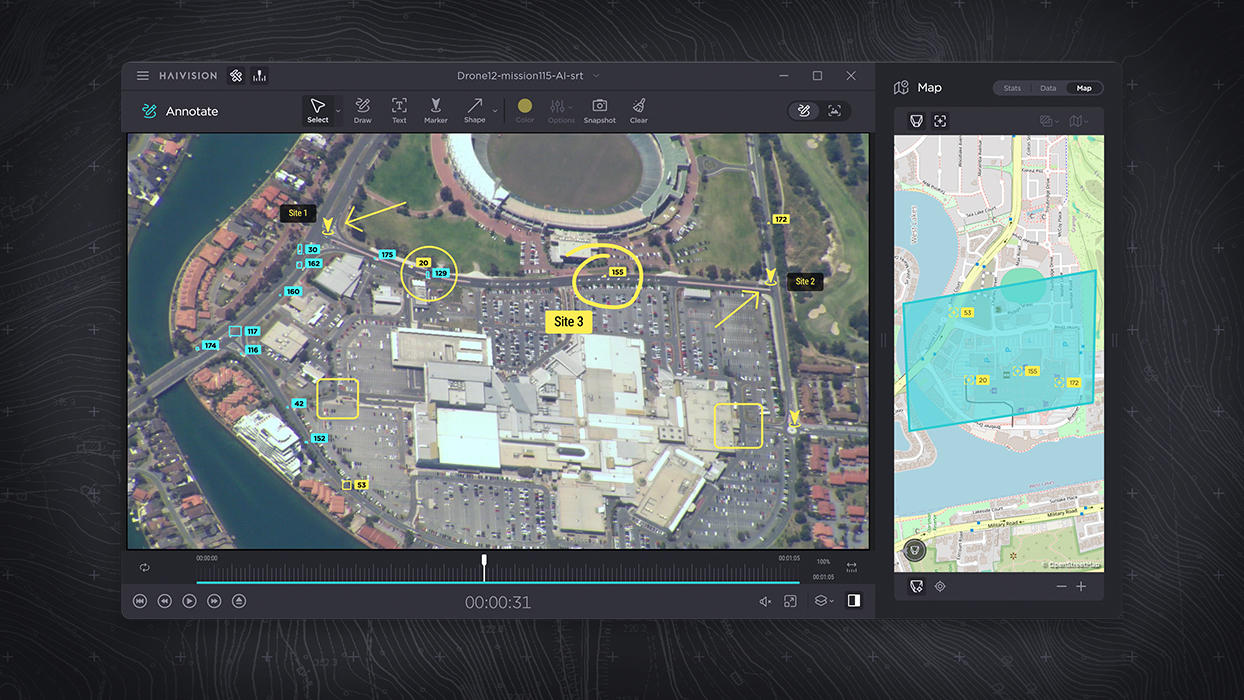Click the pattern icon beside Haivision logo
This screenshot has width=1244, height=700.
[236, 76]
